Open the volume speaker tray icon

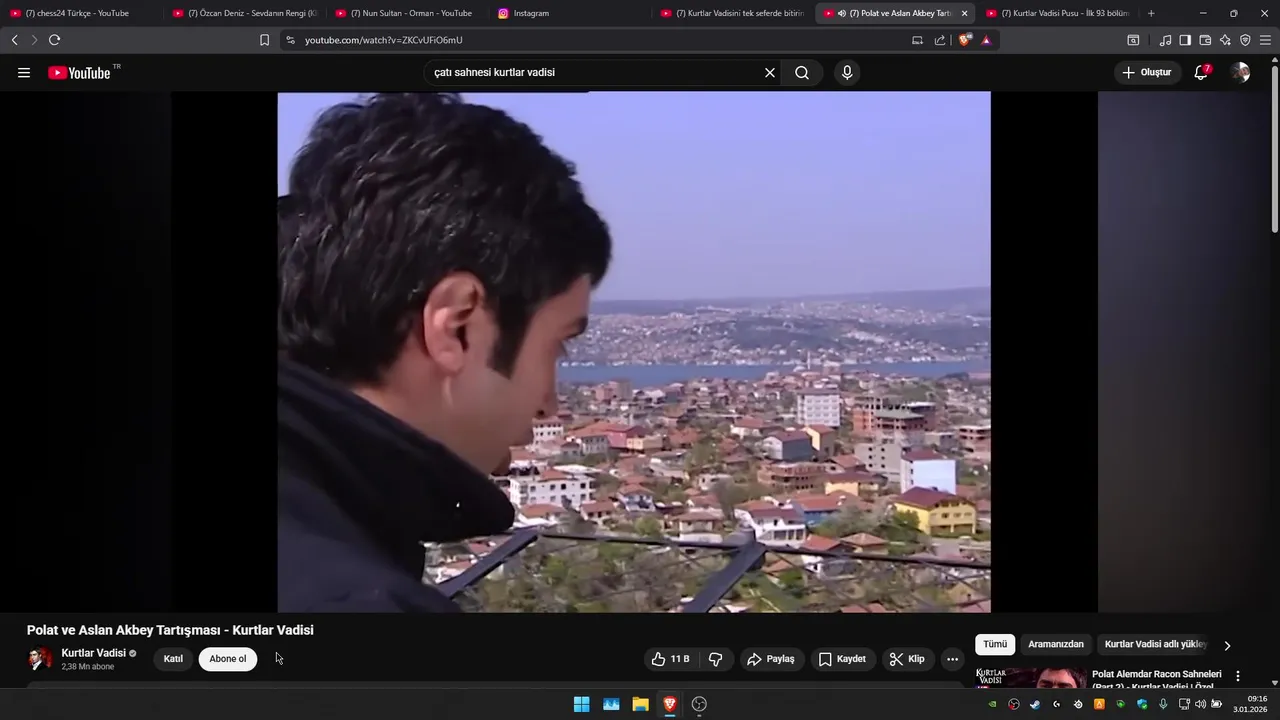pyautogui.click(x=1200, y=704)
